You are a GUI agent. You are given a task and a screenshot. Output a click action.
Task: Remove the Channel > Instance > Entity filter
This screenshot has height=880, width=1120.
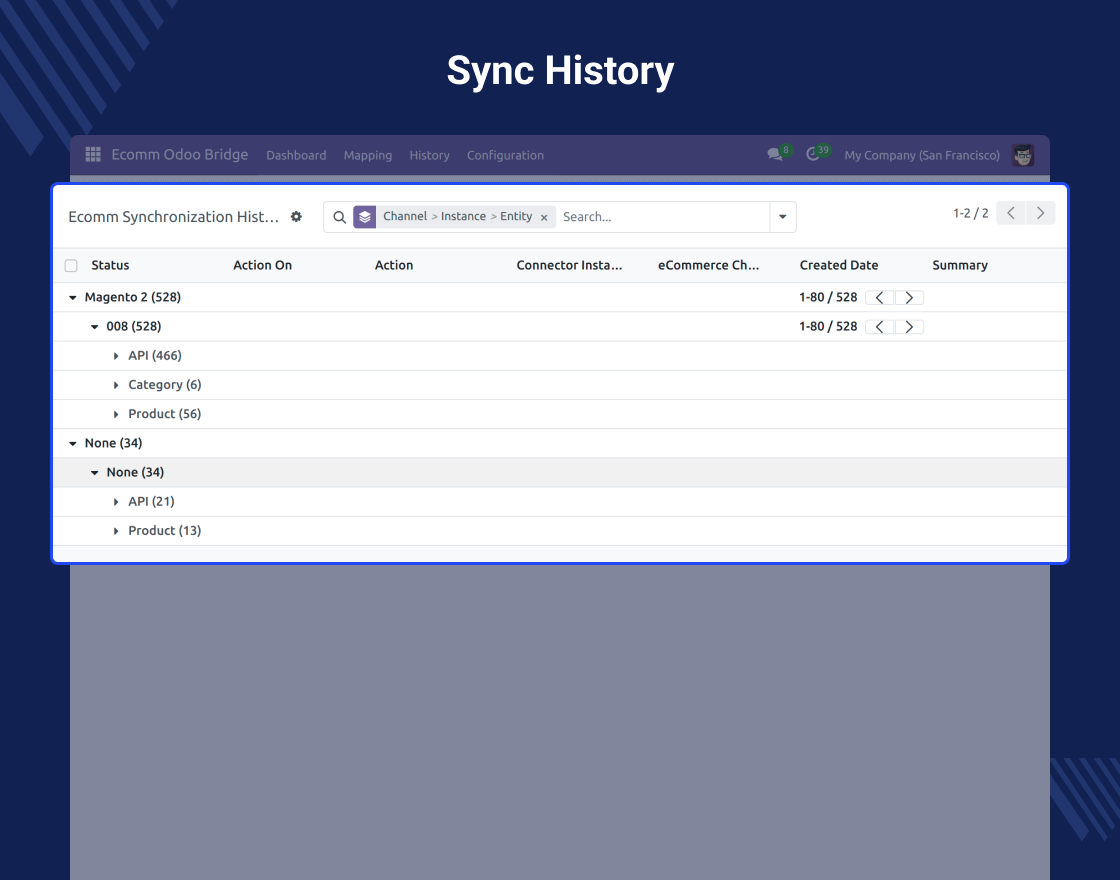coord(544,217)
